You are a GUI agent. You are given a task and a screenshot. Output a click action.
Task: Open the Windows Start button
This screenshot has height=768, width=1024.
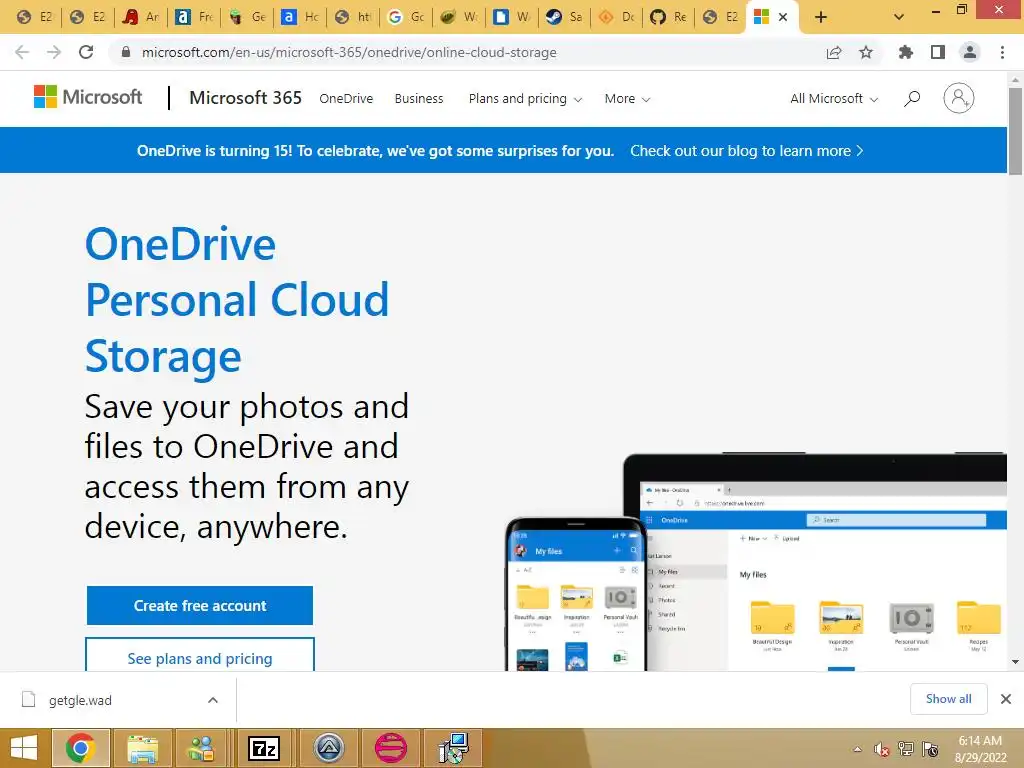click(25, 748)
